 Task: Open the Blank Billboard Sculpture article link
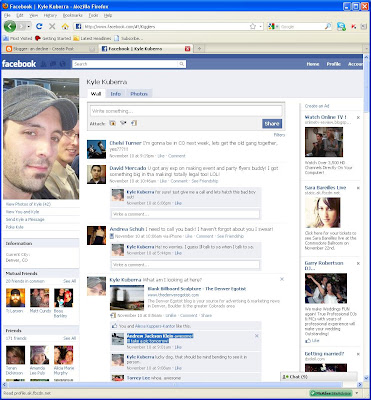pyautogui.click(x=197, y=289)
